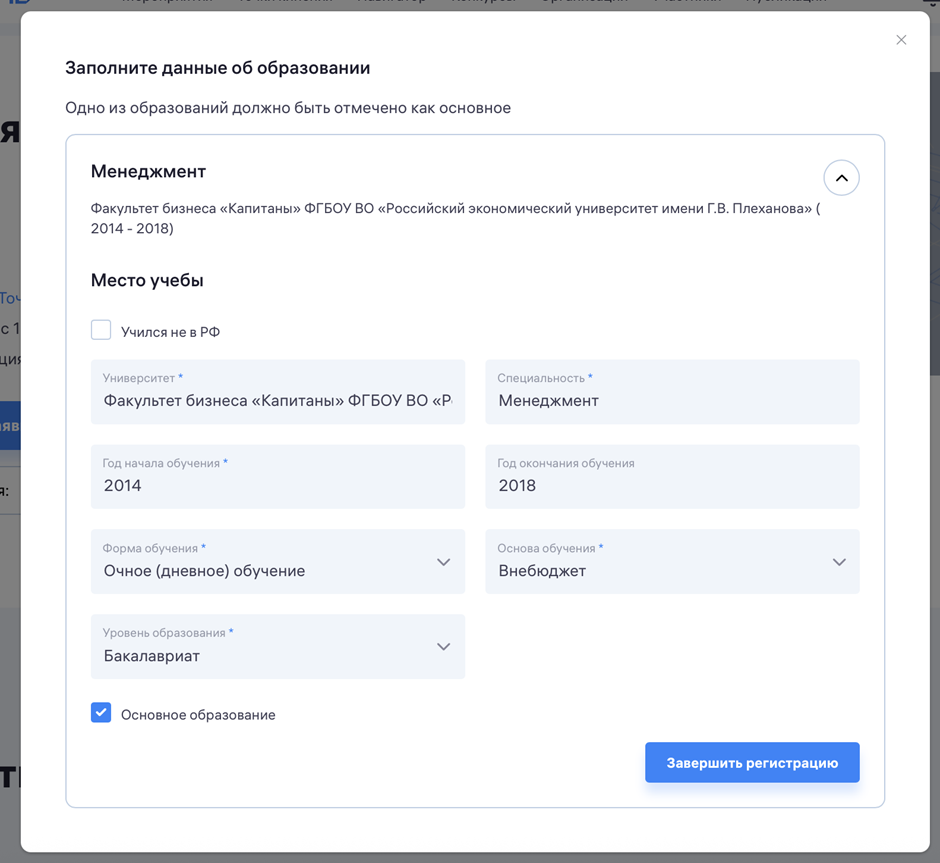This screenshot has width=940, height=863.
Task: Click the "Заполните данные об образовании" dialog title
Action: [218, 68]
